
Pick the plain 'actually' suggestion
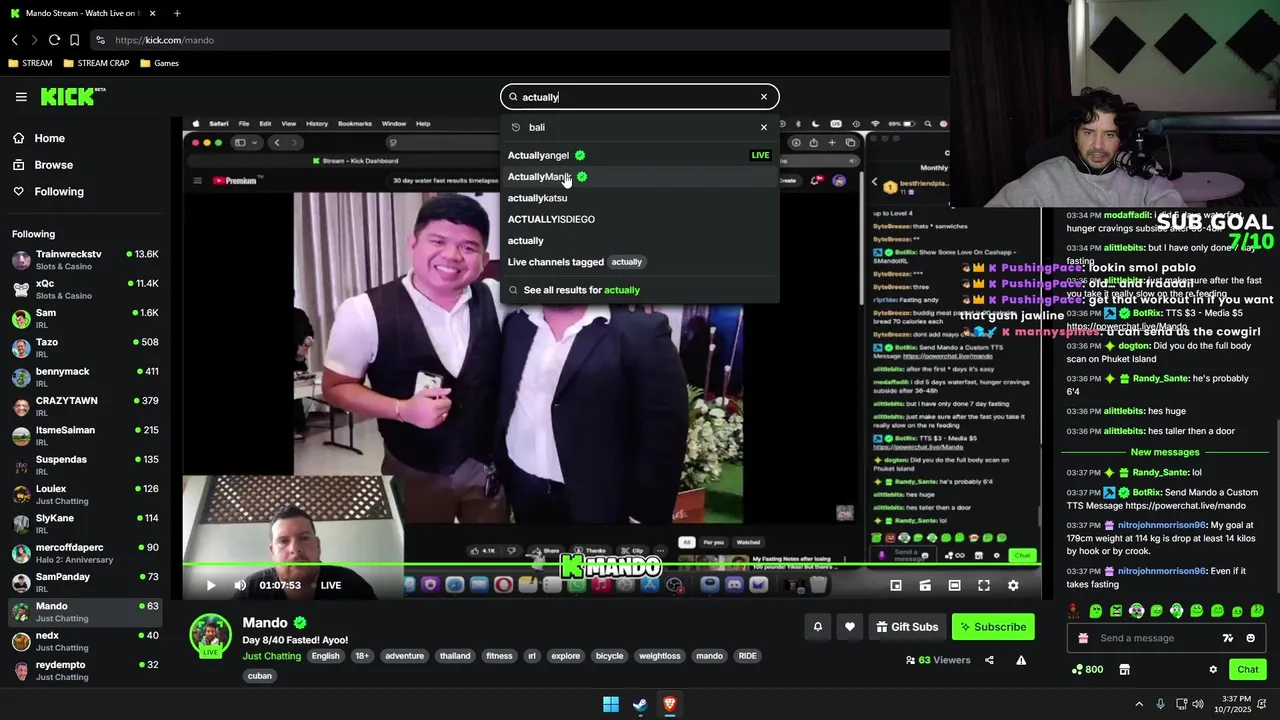coord(639,241)
